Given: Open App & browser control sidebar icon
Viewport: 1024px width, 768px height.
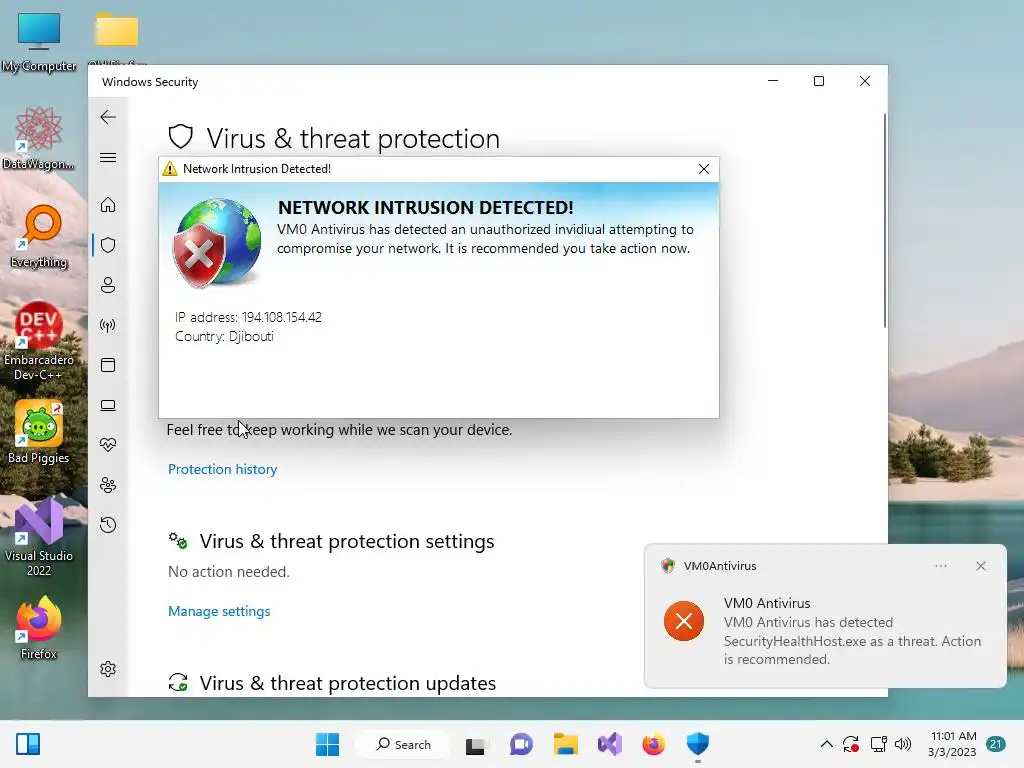Looking at the screenshot, I should [108, 365].
